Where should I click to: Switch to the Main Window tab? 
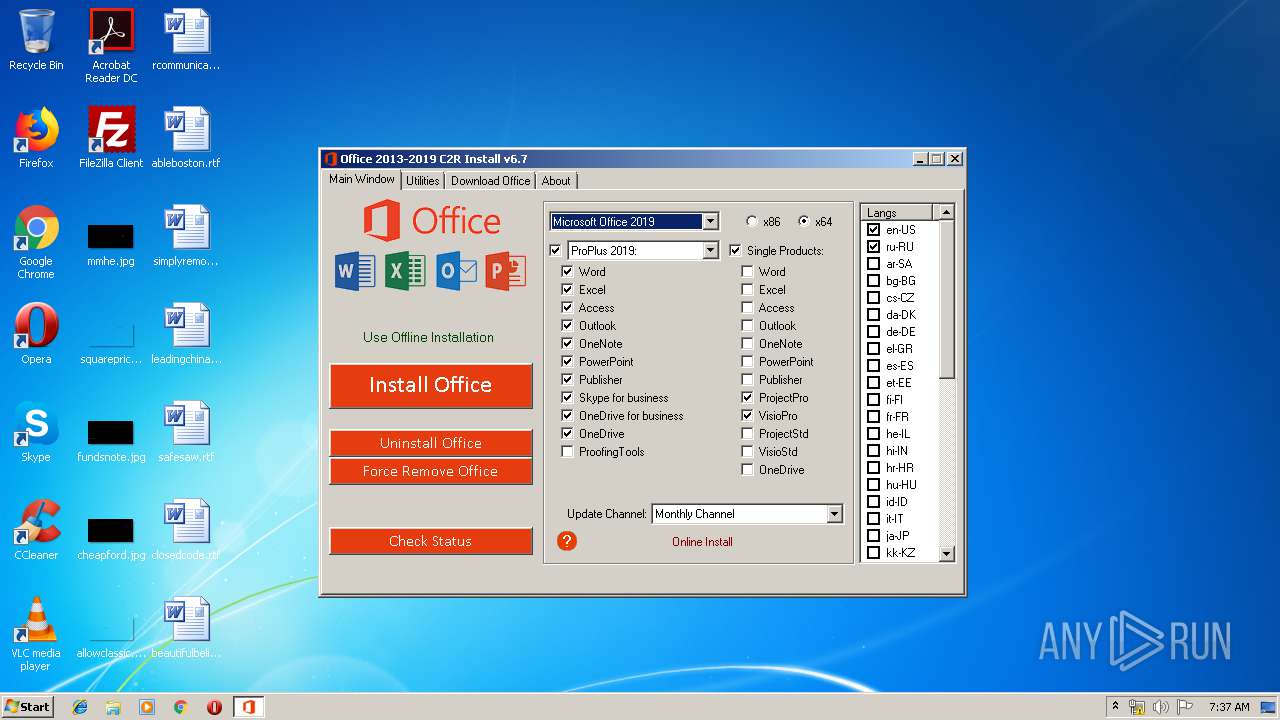coord(362,179)
